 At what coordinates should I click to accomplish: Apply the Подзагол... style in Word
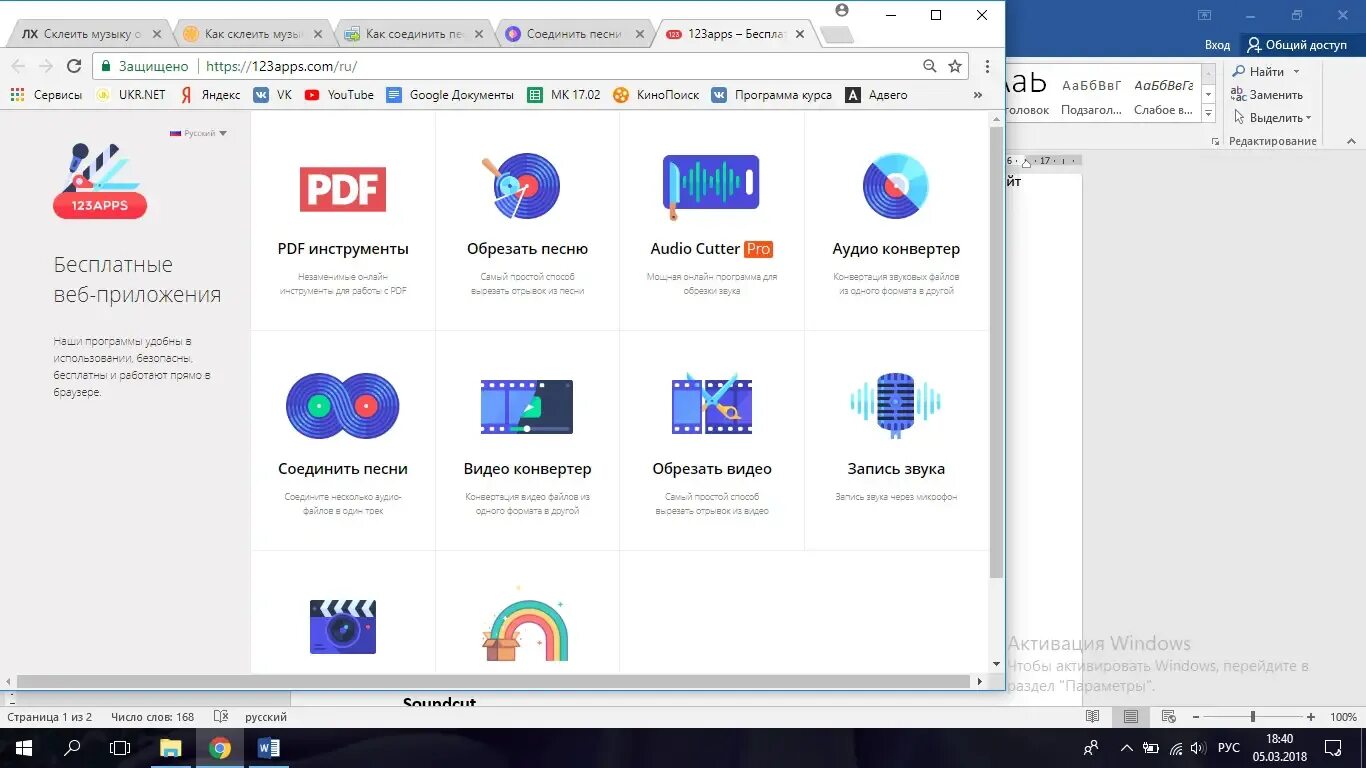(x=1091, y=95)
